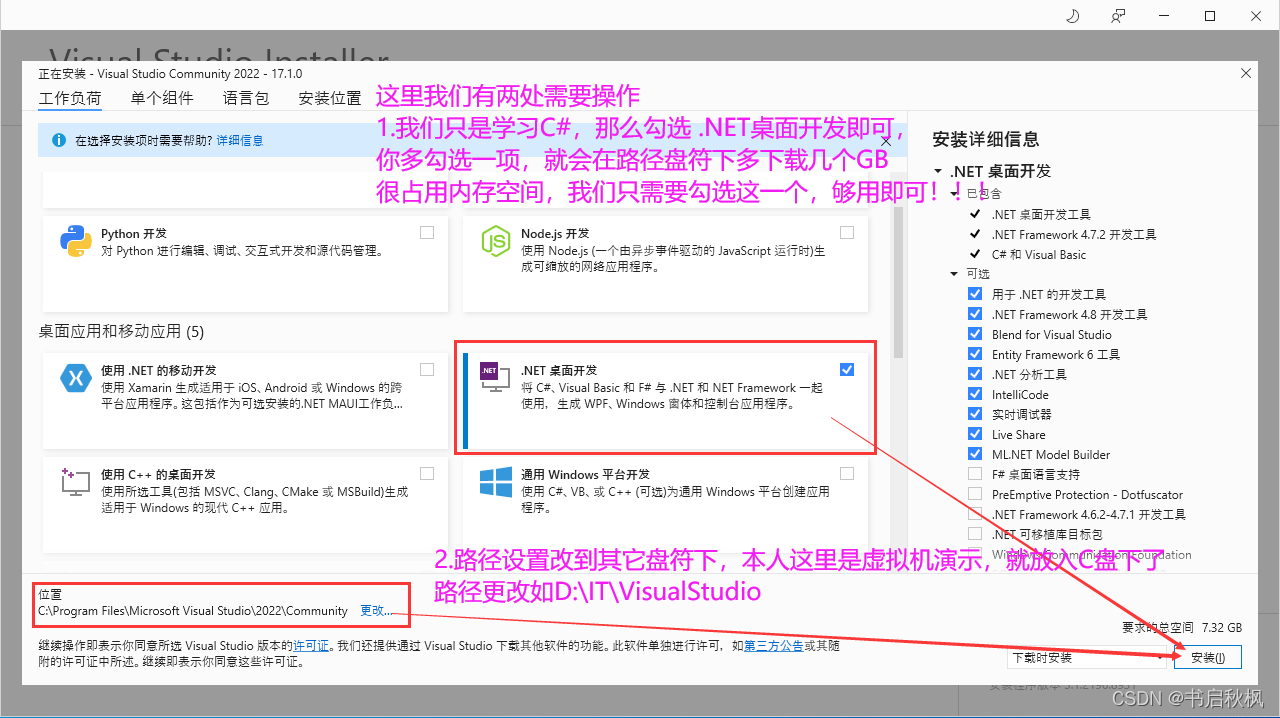Screen dimensions: 1280x718
Task: Click the 要求的总空间 7.32 GB label
Action: tap(1183, 628)
